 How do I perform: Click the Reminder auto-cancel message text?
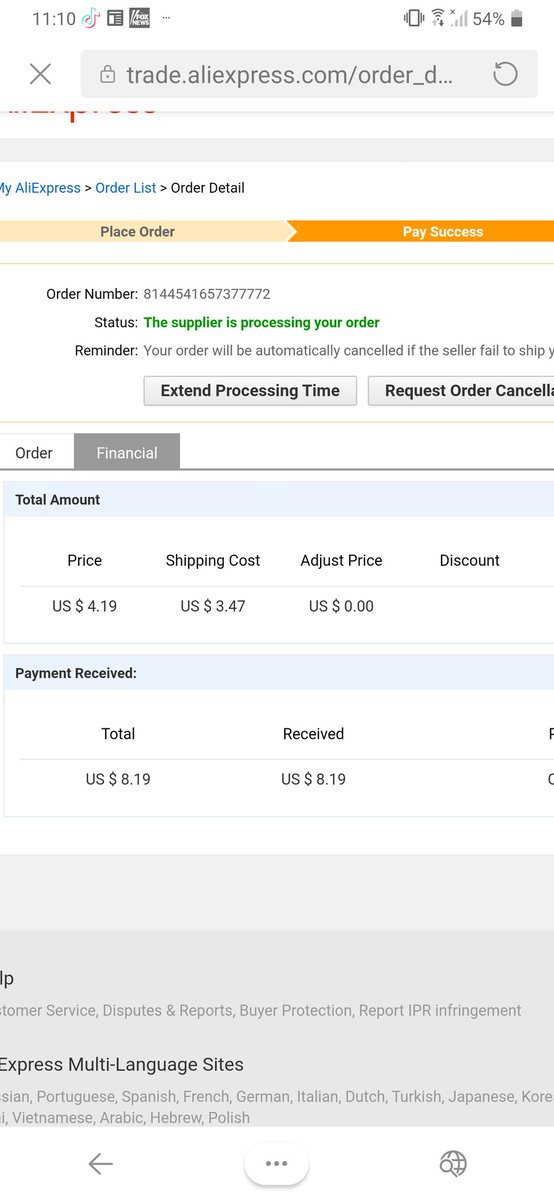[x=348, y=351]
